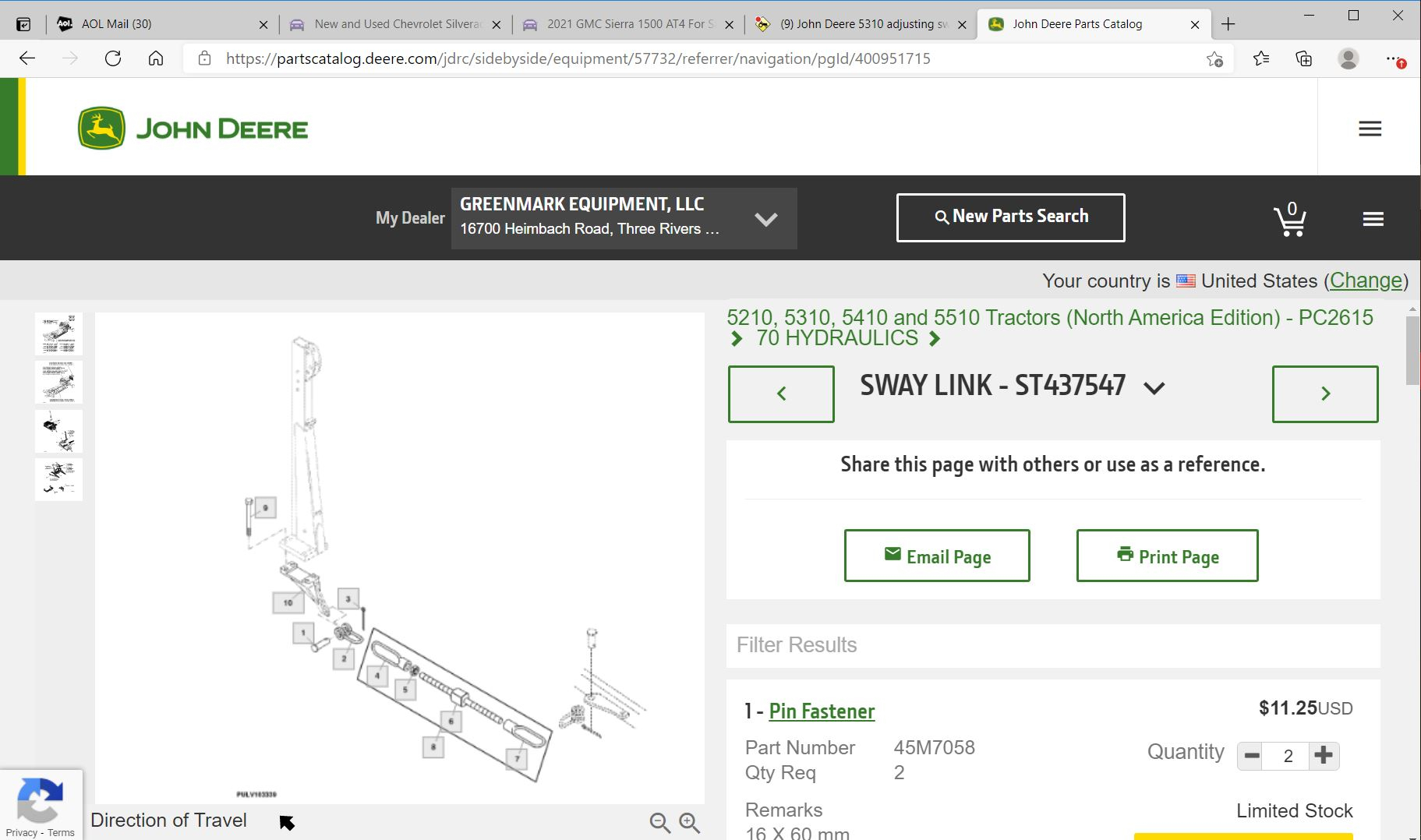Open the shopping cart
The image size is (1421, 840).
pos(1290,219)
